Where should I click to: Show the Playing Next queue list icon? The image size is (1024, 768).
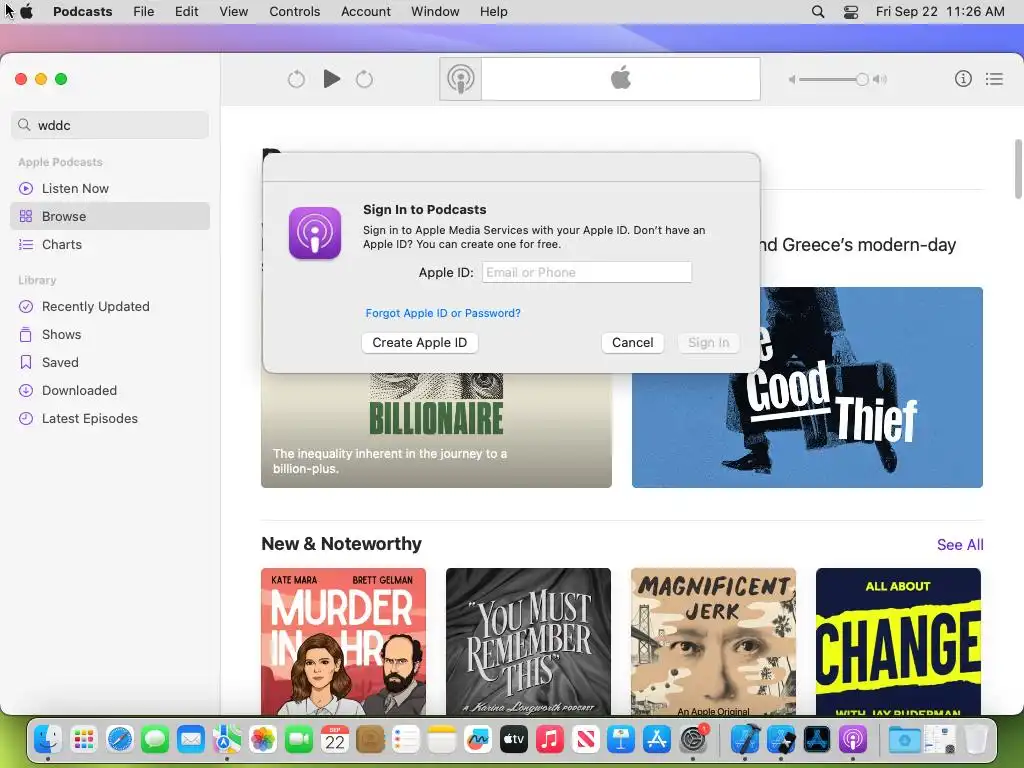994,79
